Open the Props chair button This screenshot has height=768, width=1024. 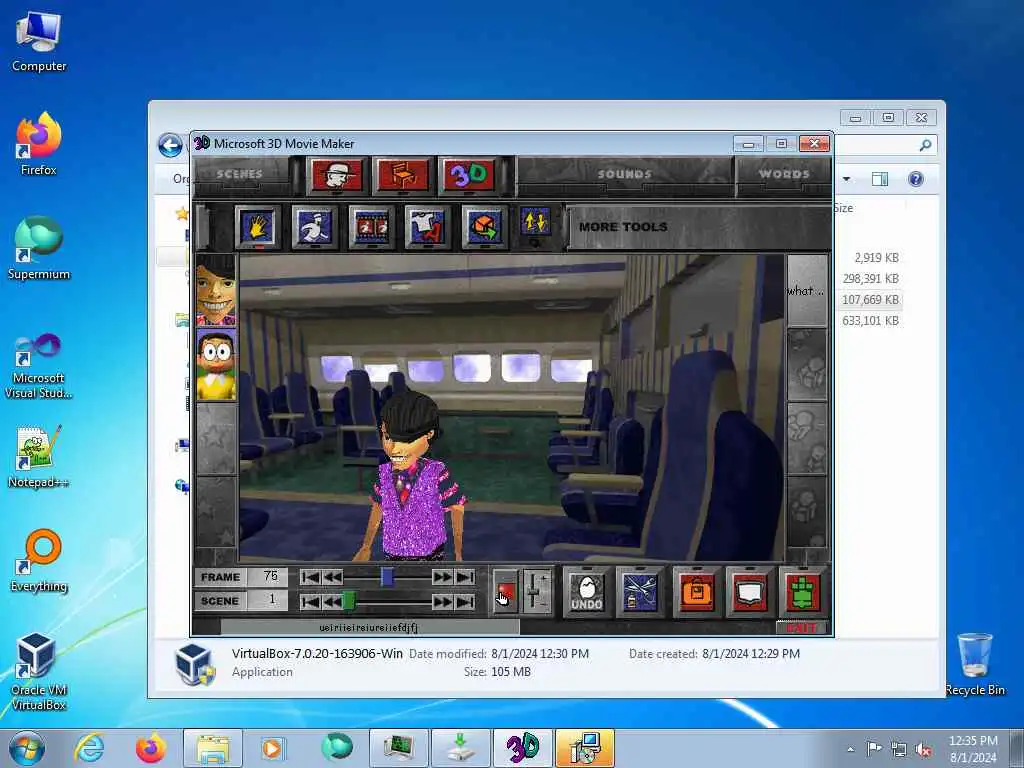coord(402,174)
